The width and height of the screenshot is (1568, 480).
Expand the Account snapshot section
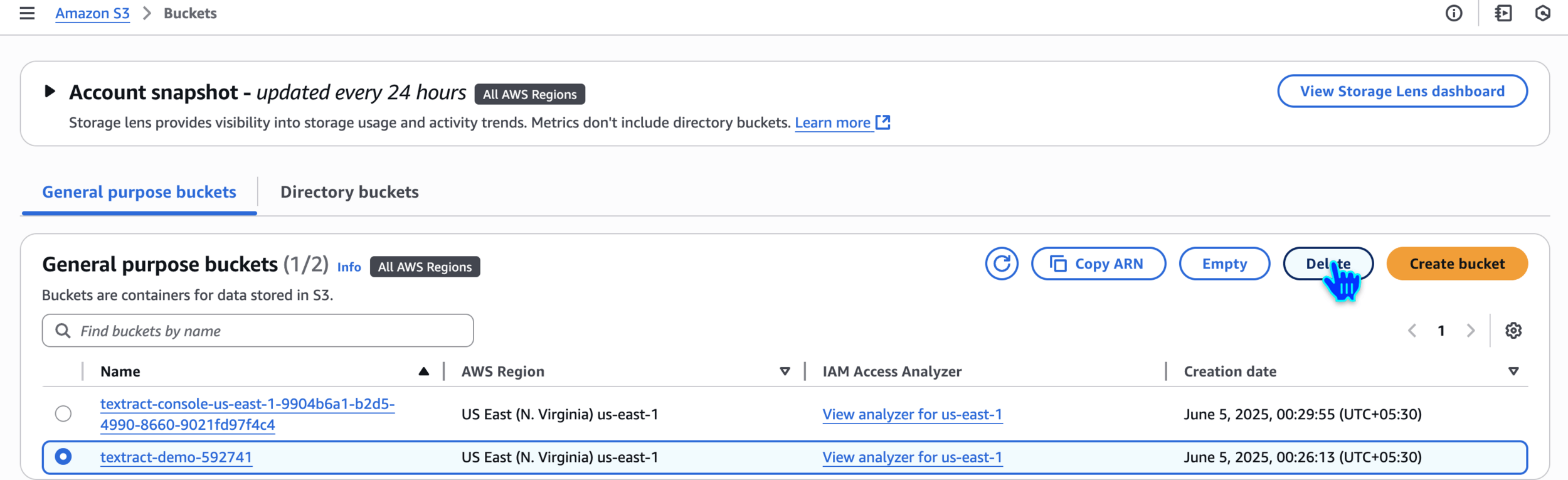click(x=50, y=92)
